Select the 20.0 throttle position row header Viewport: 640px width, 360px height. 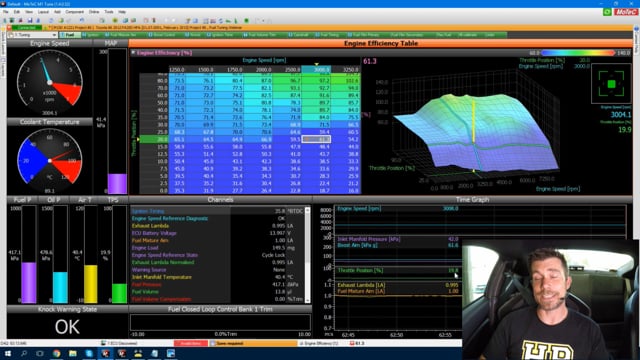pyautogui.click(x=154, y=139)
